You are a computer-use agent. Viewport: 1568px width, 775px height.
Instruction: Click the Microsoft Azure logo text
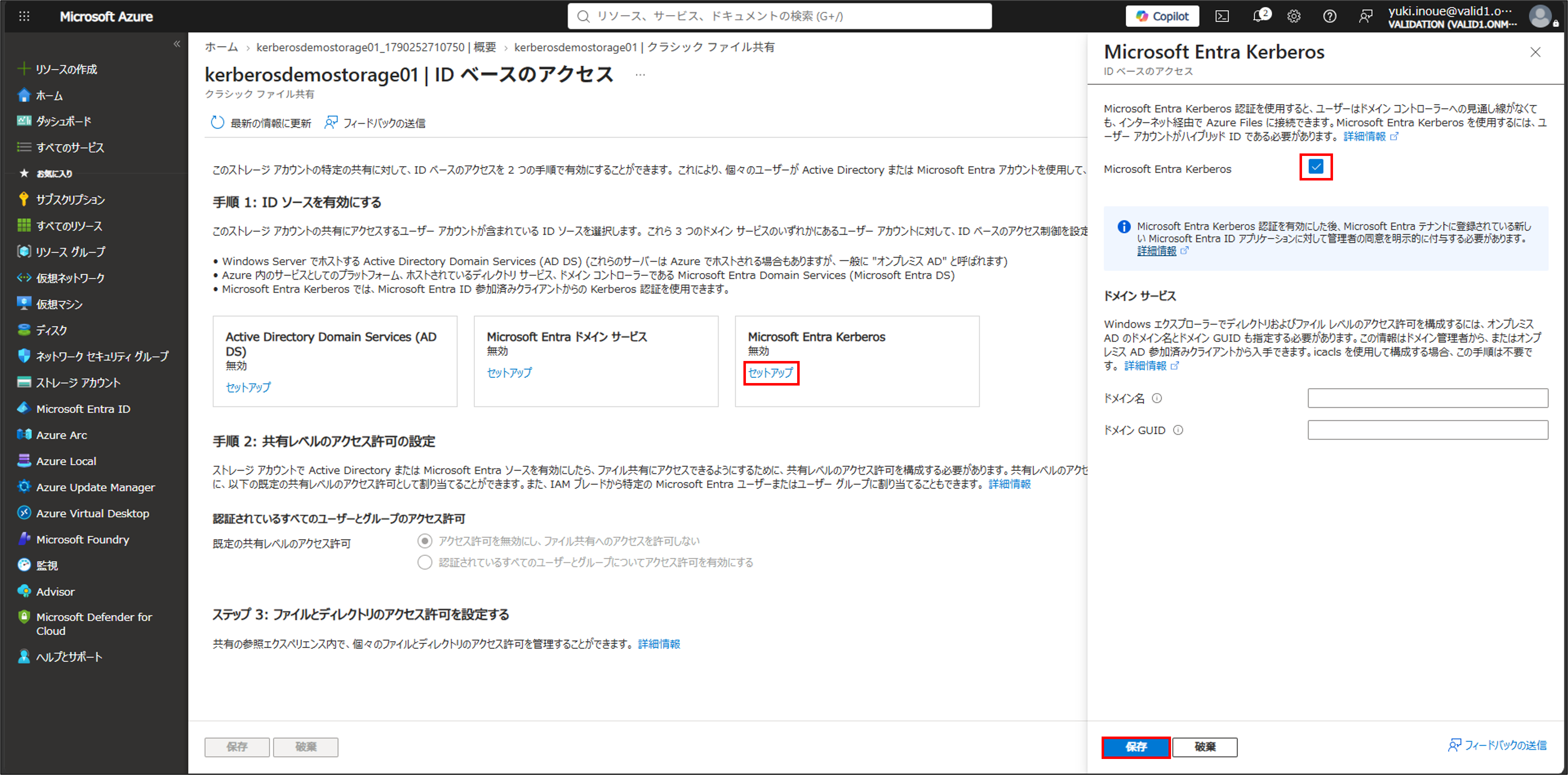(x=106, y=16)
